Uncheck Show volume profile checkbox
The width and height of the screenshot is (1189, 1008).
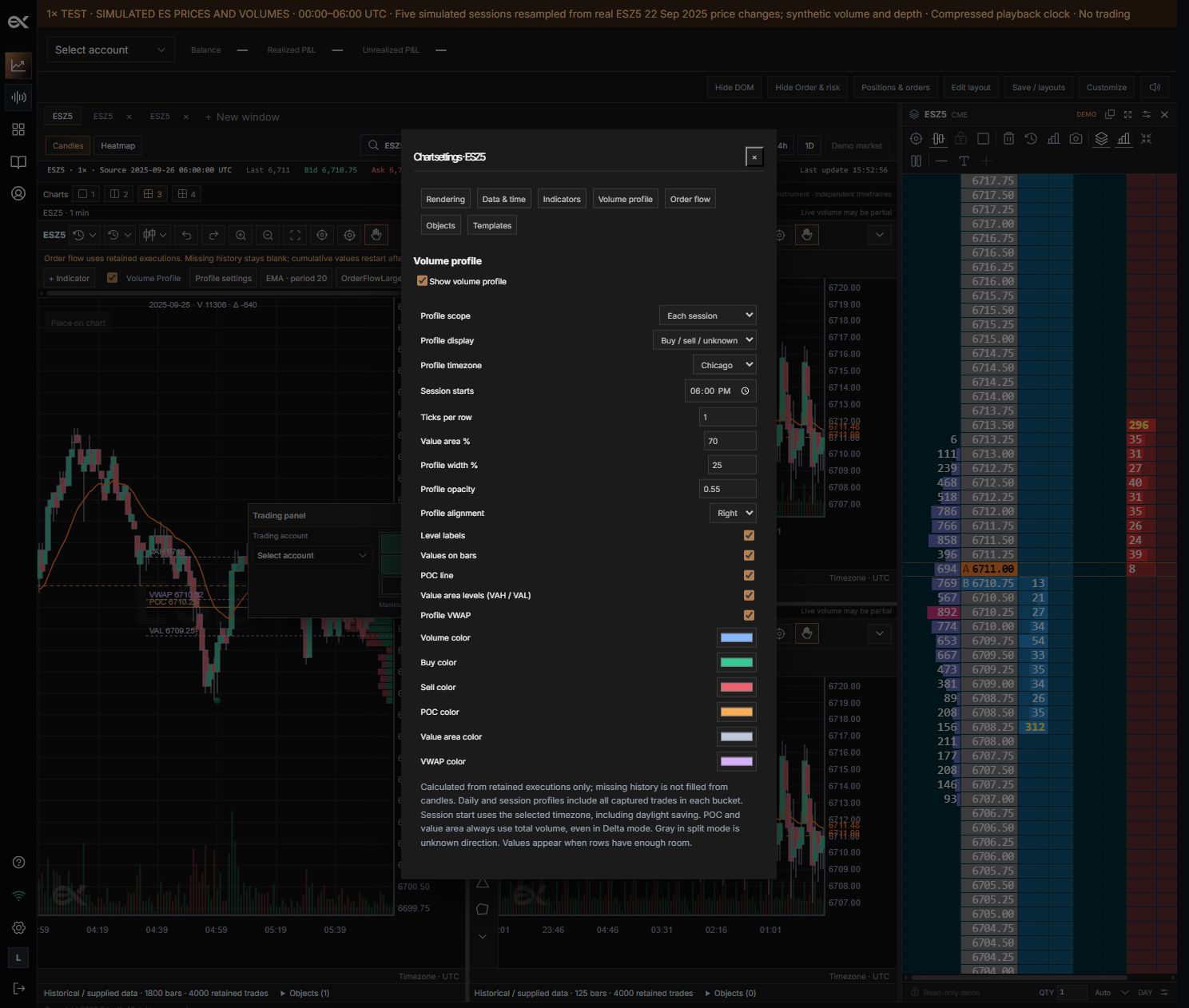pos(422,281)
